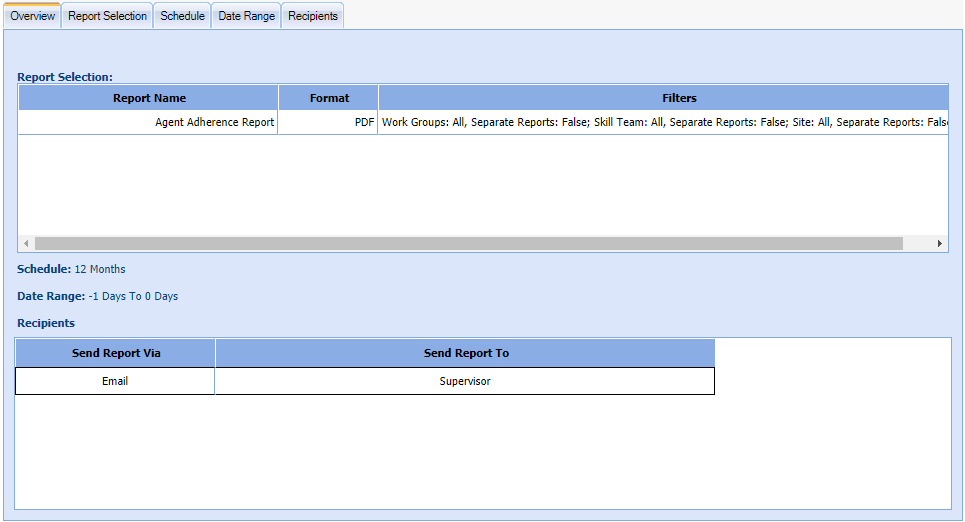Click the 12 Months schedule text
The image size is (965, 522).
pyautogui.click(x=100, y=269)
